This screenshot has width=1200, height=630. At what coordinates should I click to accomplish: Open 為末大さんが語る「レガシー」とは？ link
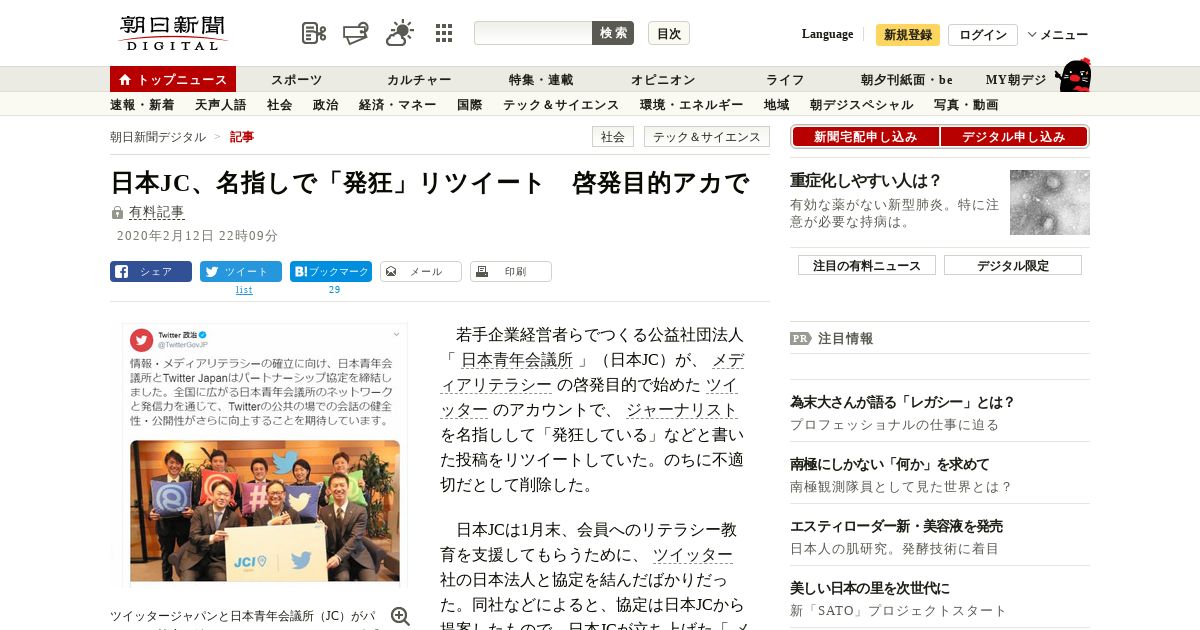tap(903, 402)
